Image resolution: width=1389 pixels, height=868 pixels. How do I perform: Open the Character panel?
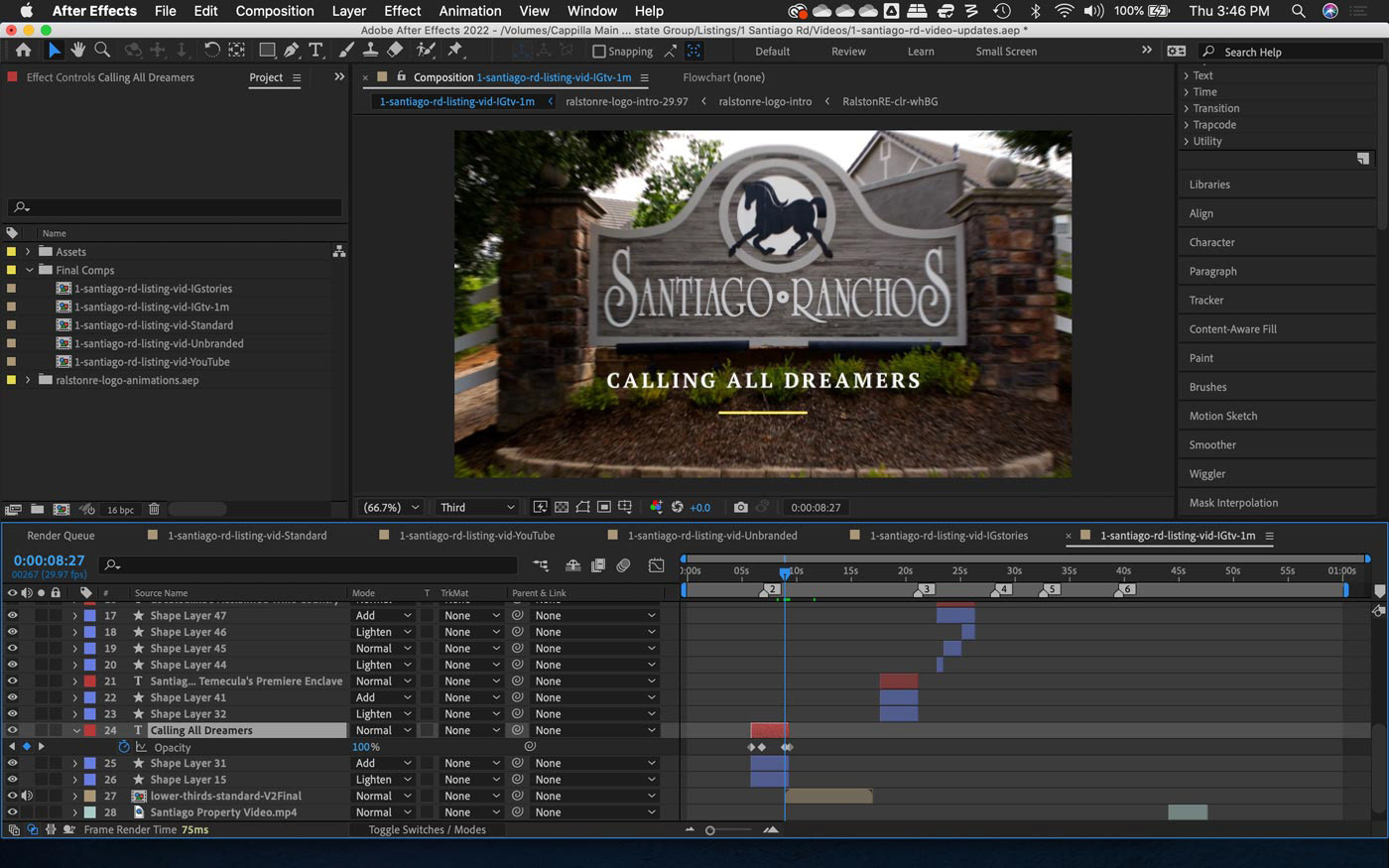point(1212,242)
